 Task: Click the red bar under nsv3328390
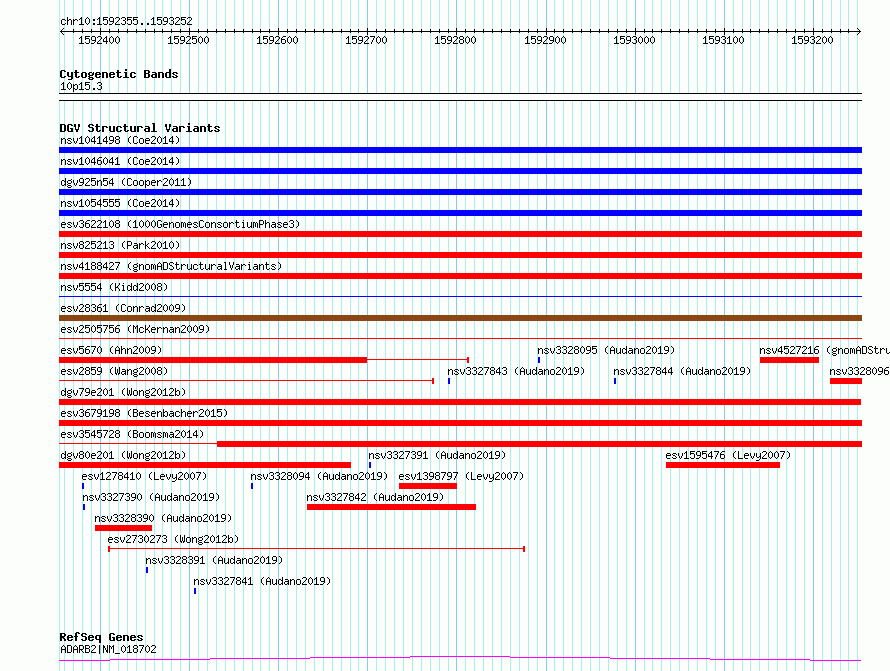pyautogui.click(x=123, y=528)
